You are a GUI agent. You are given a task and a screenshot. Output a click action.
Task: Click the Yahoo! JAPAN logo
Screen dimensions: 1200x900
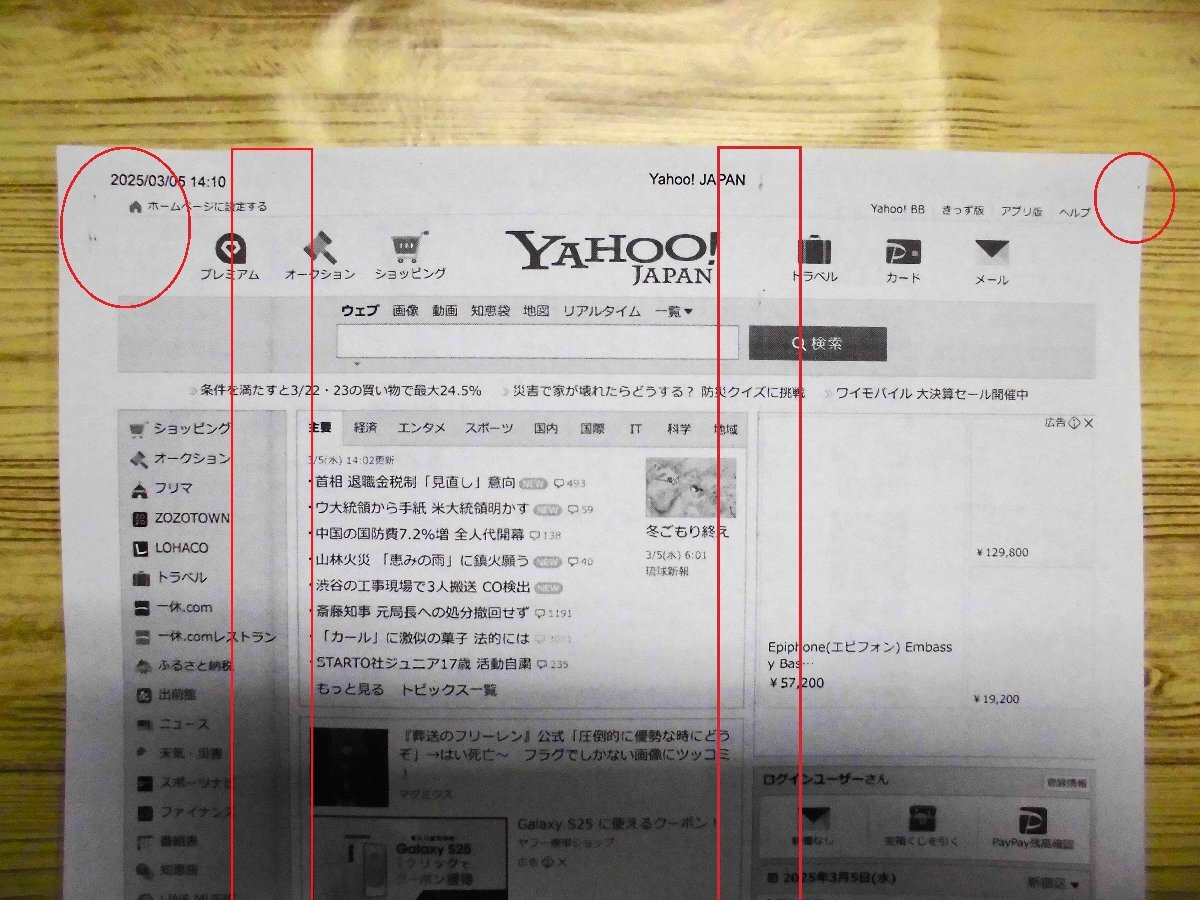click(x=611, y=257)
